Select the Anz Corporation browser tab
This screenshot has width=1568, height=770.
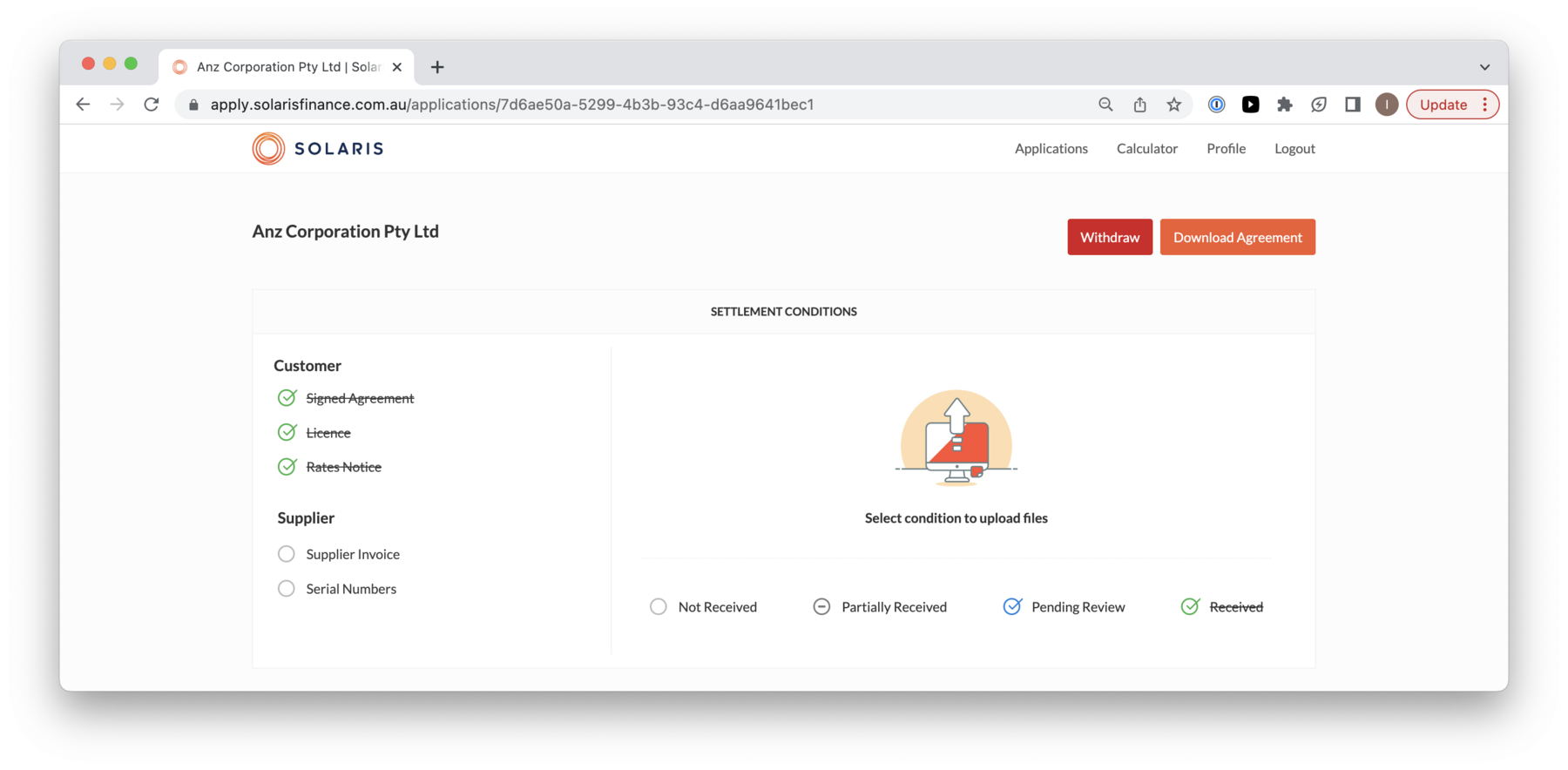[287, 67]
